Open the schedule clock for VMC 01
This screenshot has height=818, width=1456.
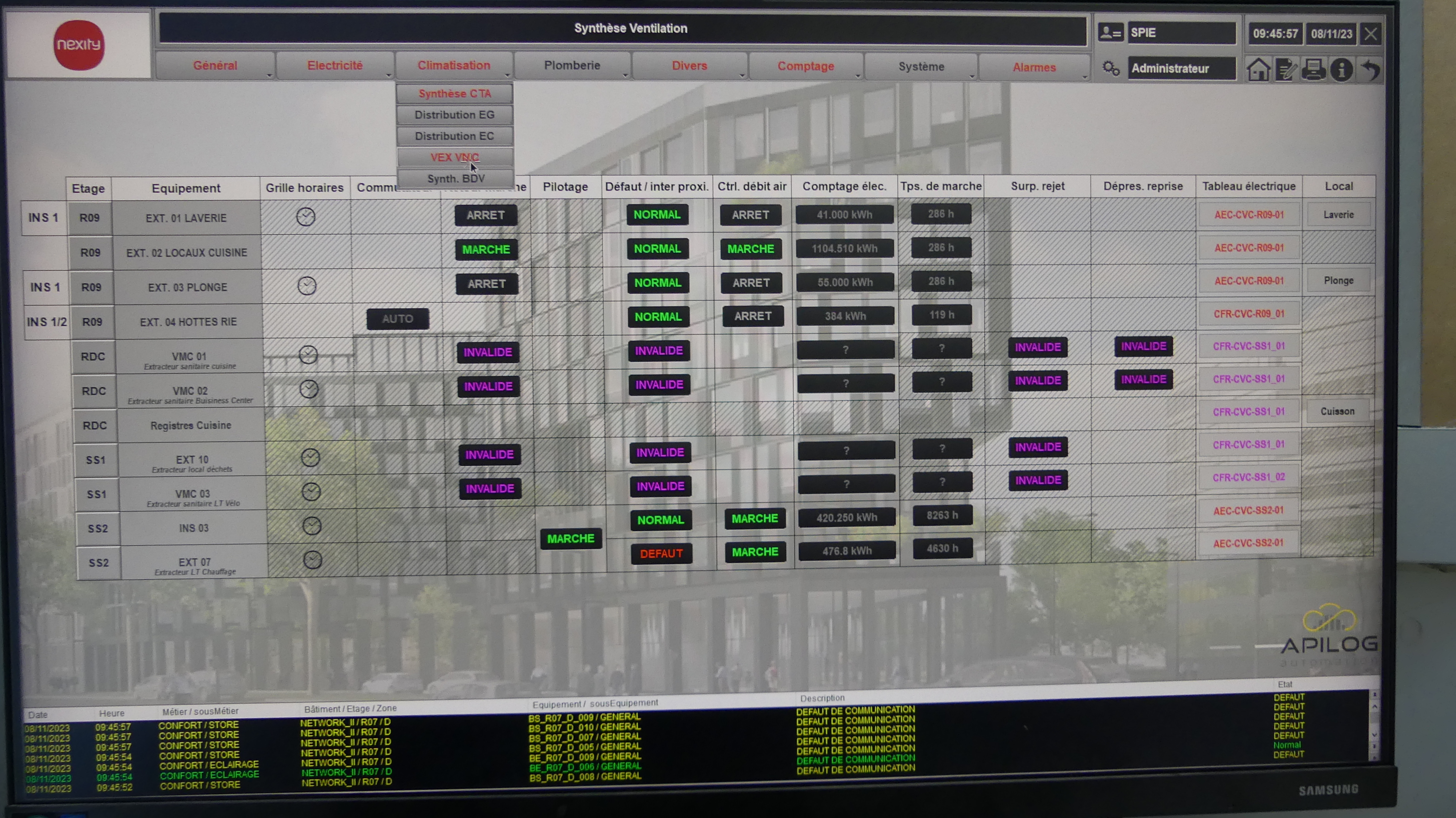pos(308,355)
